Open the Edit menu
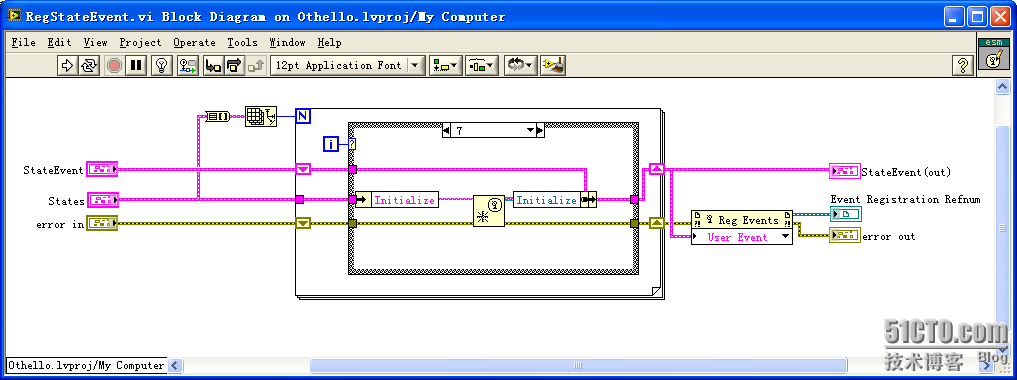 [x=59, y=42]
